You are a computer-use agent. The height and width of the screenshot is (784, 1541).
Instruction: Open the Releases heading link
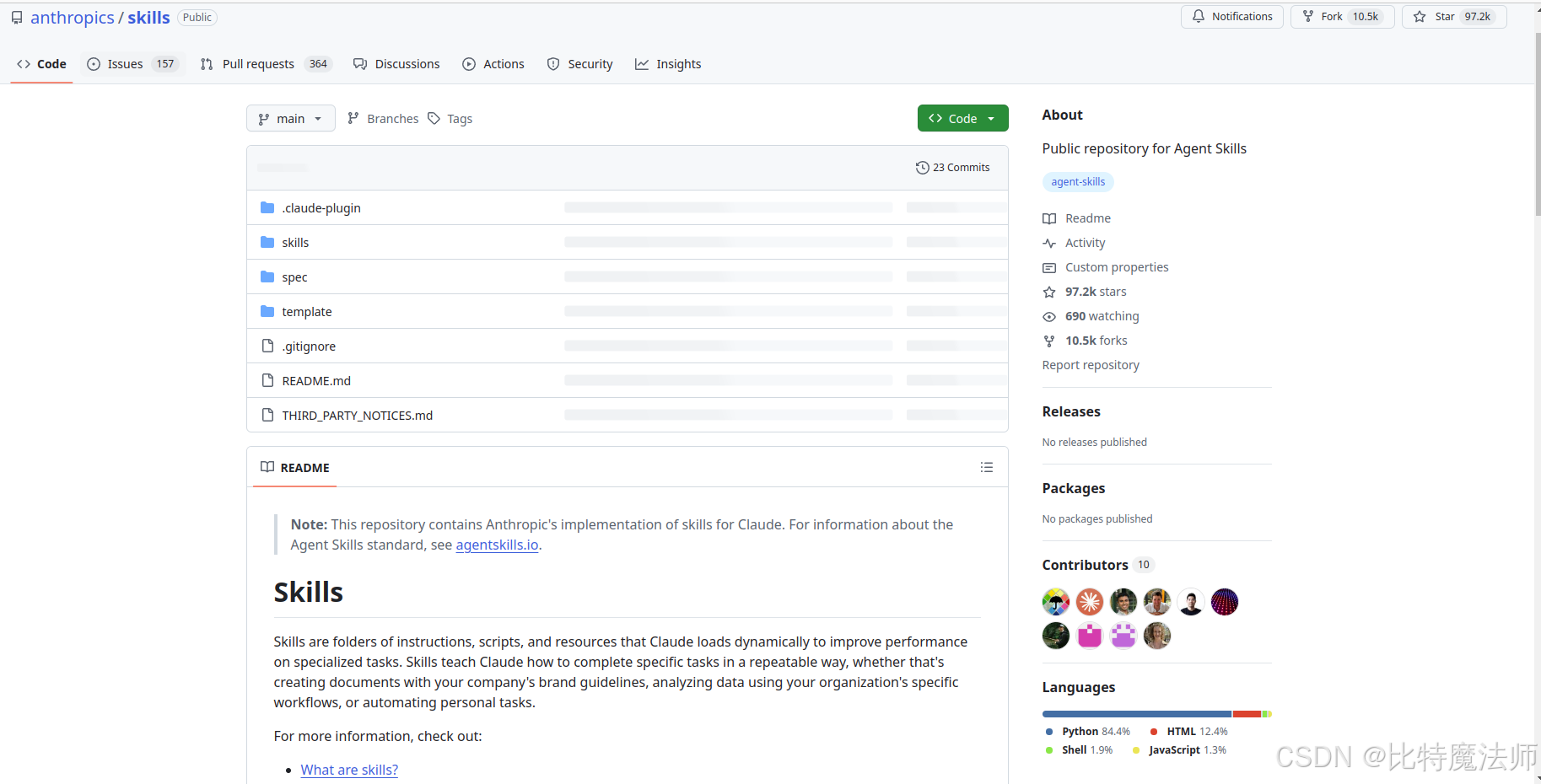pyautogui.click(x=1071, y=411)
